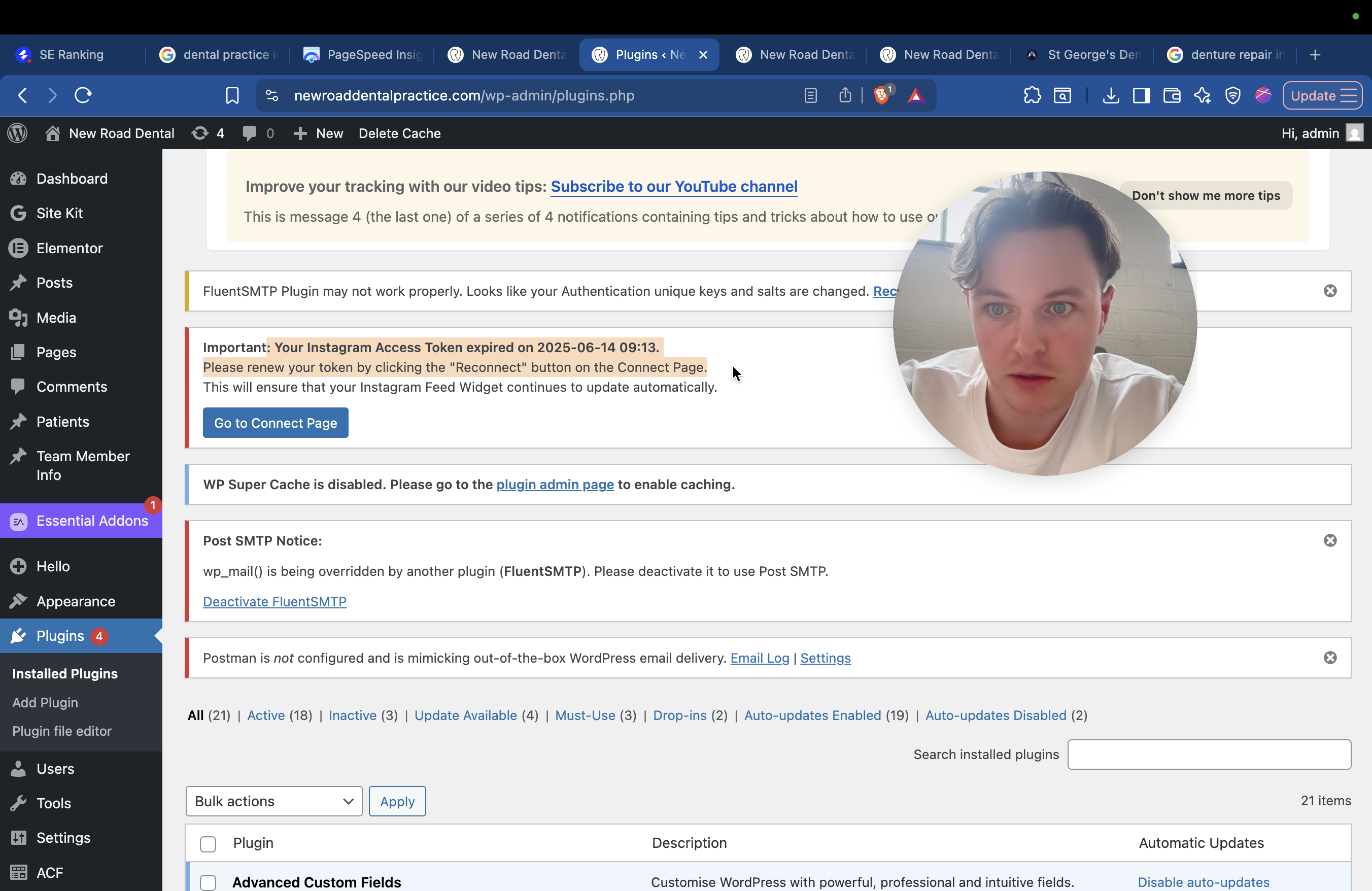Open the browser extensions puzzle icon
Image resolution: width=1372 pixels, height=891 pixels.
click(1032, 95)
